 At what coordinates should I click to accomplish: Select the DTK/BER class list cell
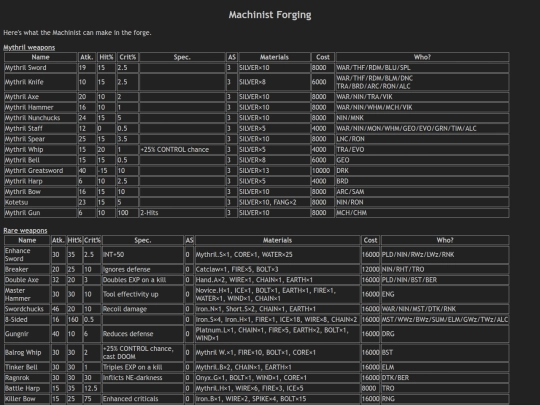click(x=445, y=378)
